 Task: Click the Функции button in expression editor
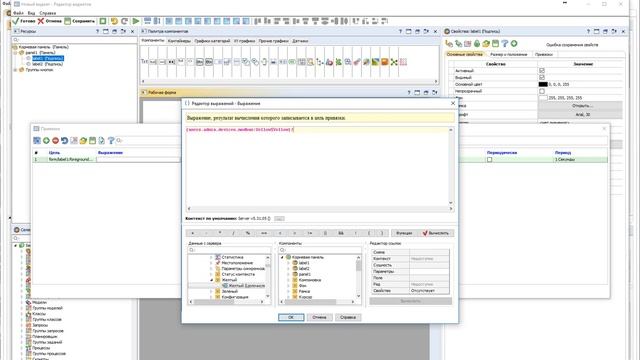pyautogui.click(x=404, y=233)
